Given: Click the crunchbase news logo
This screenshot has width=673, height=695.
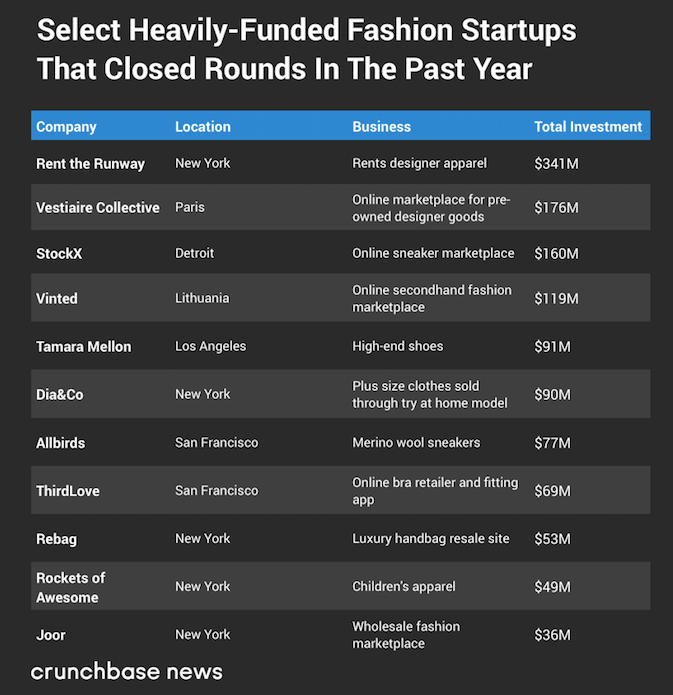Looking at the screenshot, I should pyautogui.click(x=126, y=670).
